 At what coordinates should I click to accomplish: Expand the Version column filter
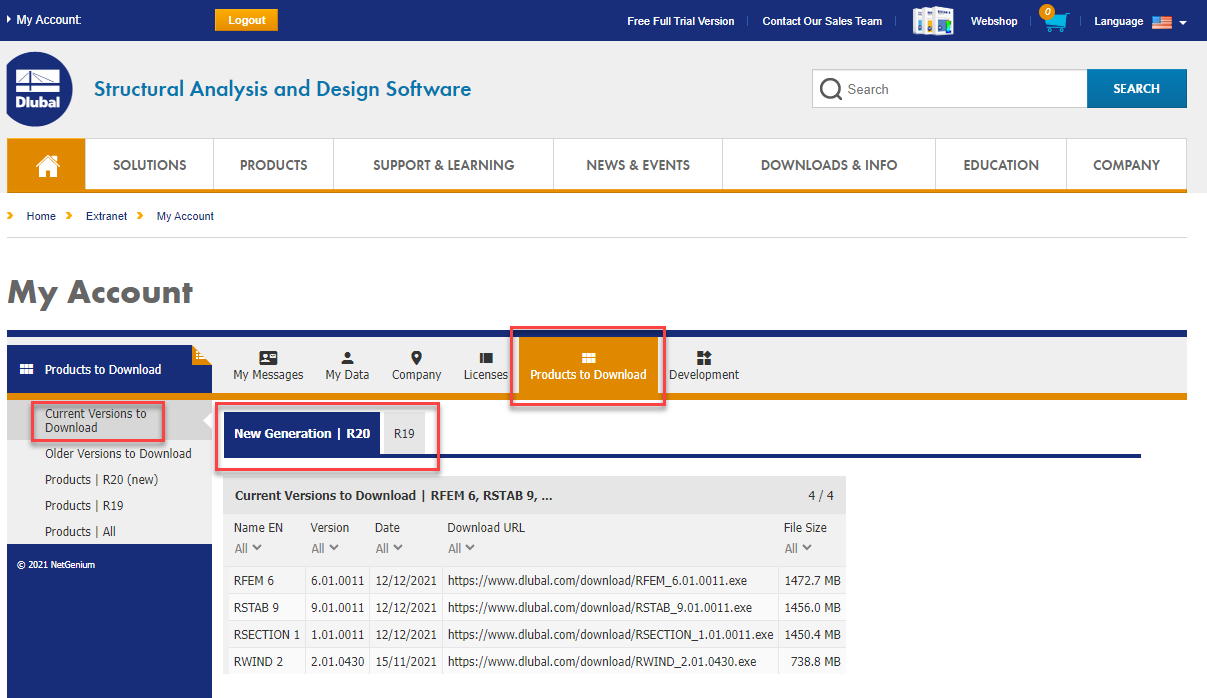pyautogui.click(x=322, y=547)
